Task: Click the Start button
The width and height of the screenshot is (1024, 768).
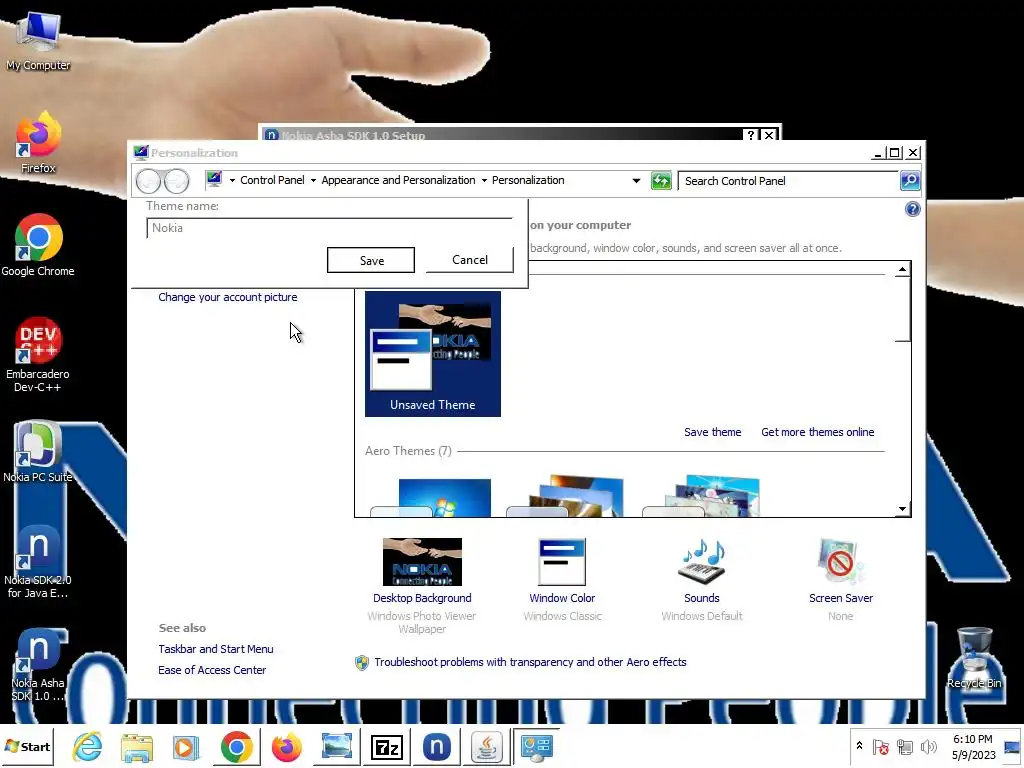Action: click(x=27, y=746)
